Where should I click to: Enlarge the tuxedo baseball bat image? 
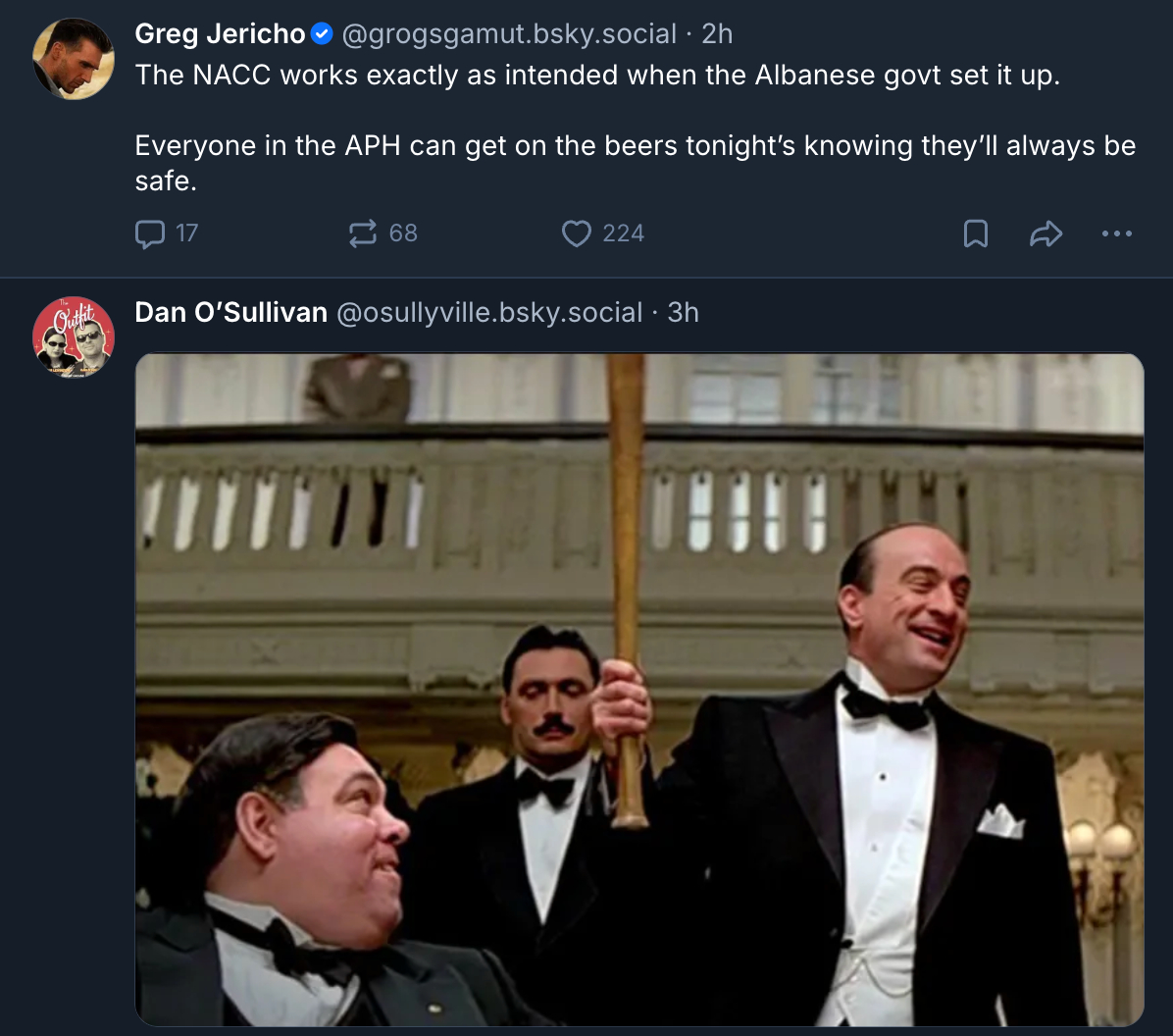coord(639,689)
